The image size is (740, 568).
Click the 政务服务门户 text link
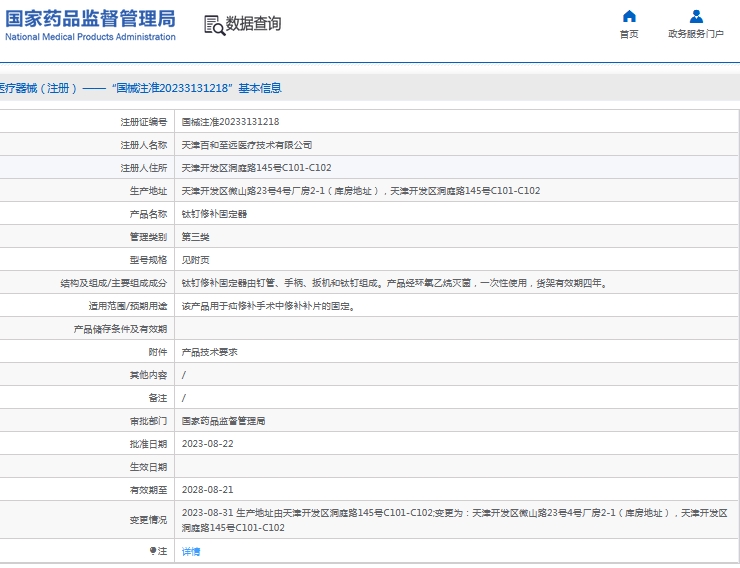[x=696, y=34]
